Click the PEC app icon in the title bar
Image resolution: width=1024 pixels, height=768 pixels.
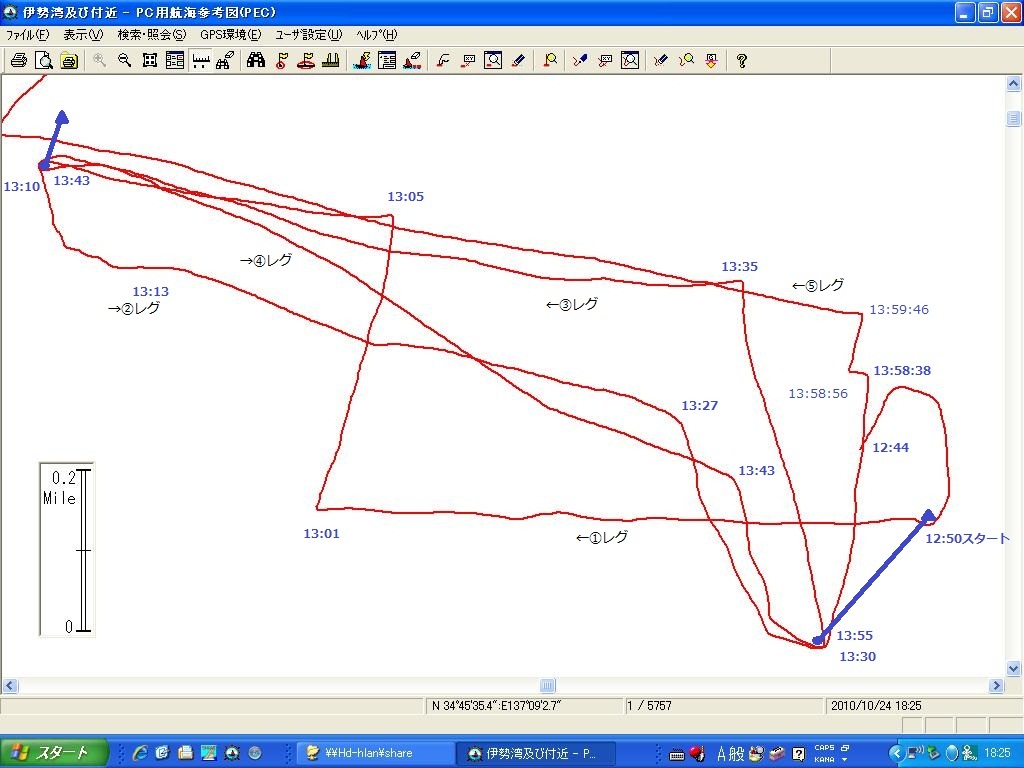pyautogui.click(x=10, y=12)
